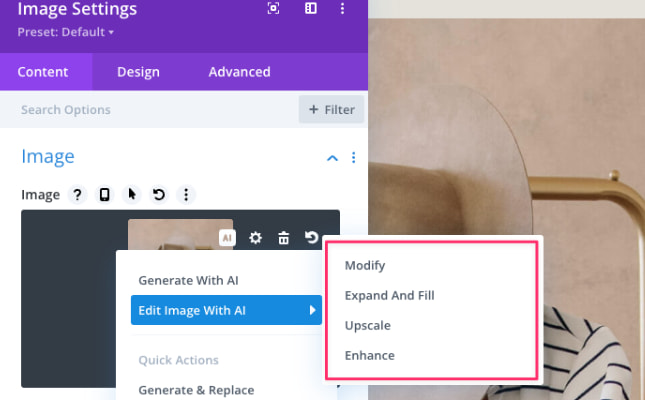Open Image Settings three-dot menu
Screen dimensions: 645x400
coord(343,9)
